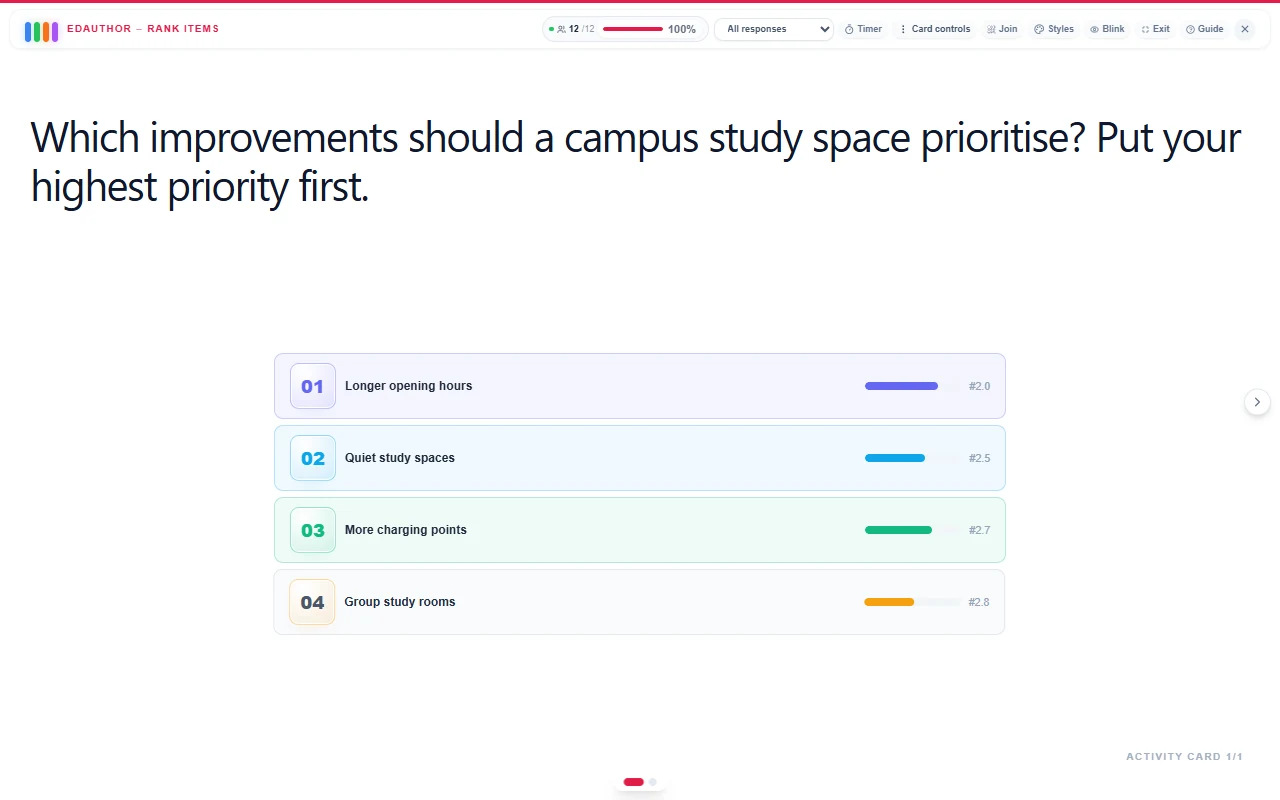Screen dimensions: 1280x800
Task: Close the top toolbar with X
Action: (1245, 29)
